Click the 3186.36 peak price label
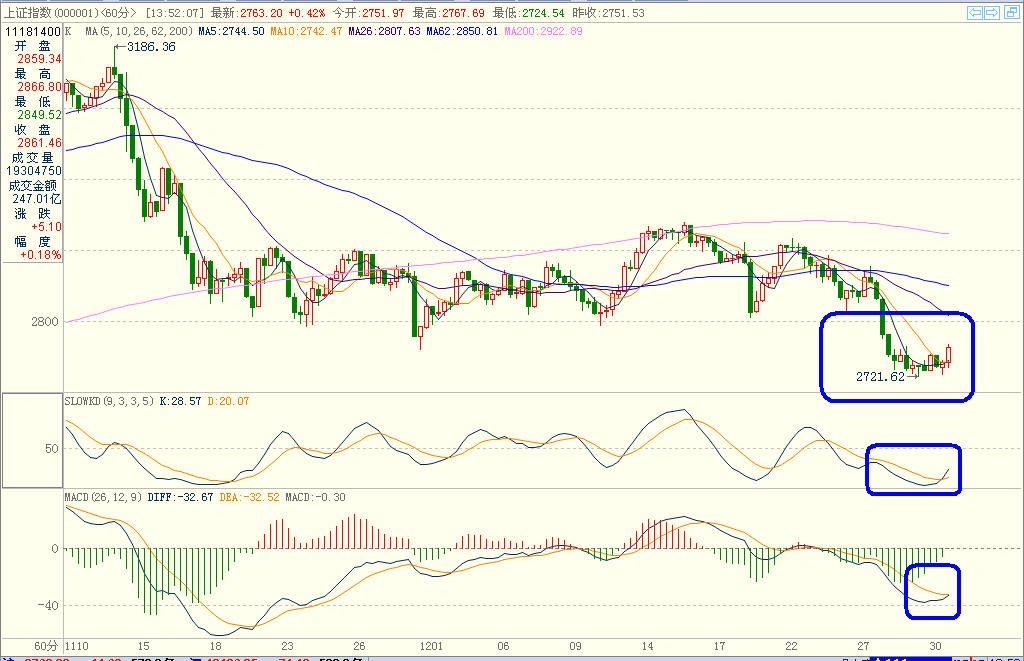Viewport: 1024px width, 661px height. (151, 47)
